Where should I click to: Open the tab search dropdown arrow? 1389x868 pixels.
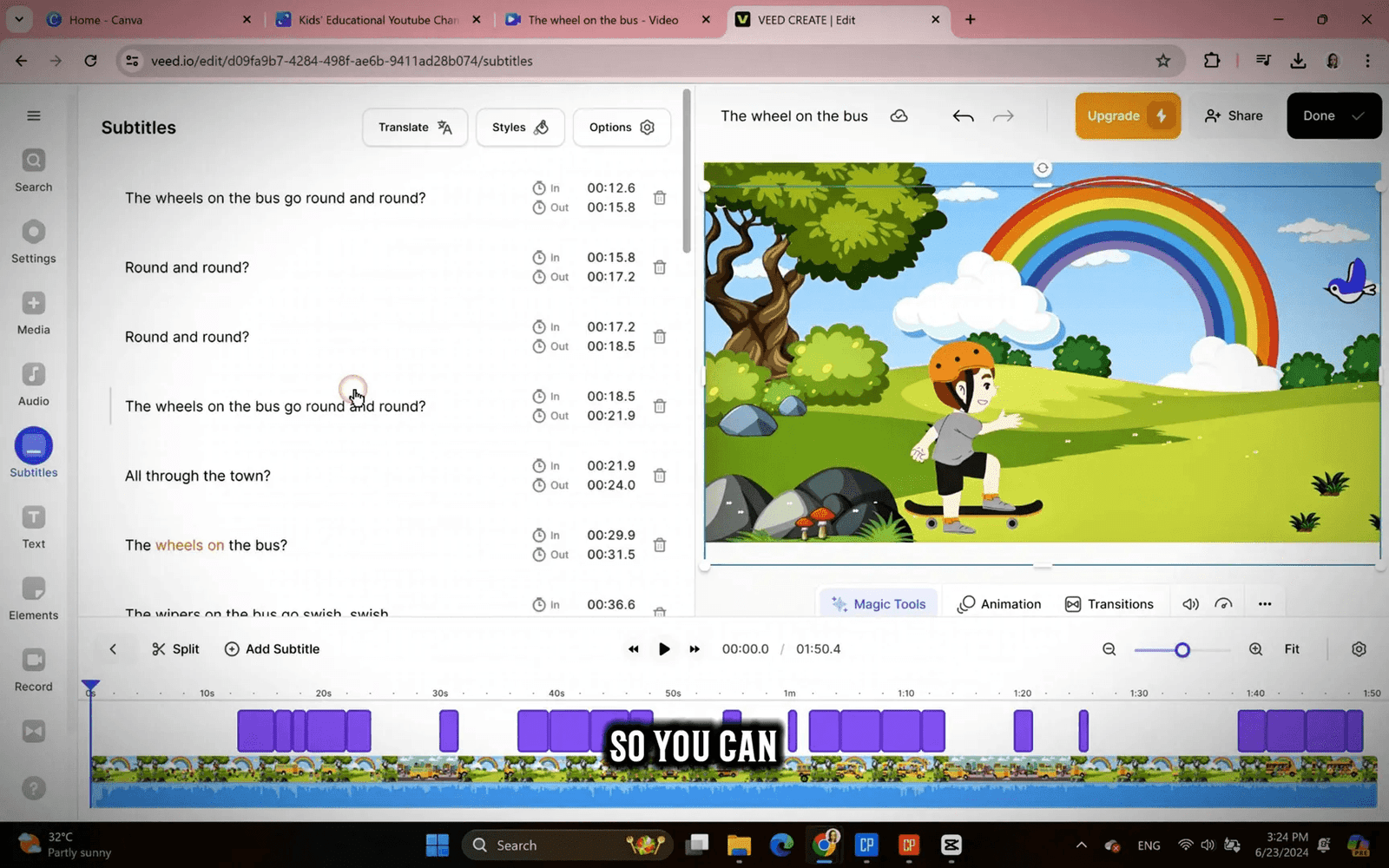pyautogui.click(x=18, y=19)
